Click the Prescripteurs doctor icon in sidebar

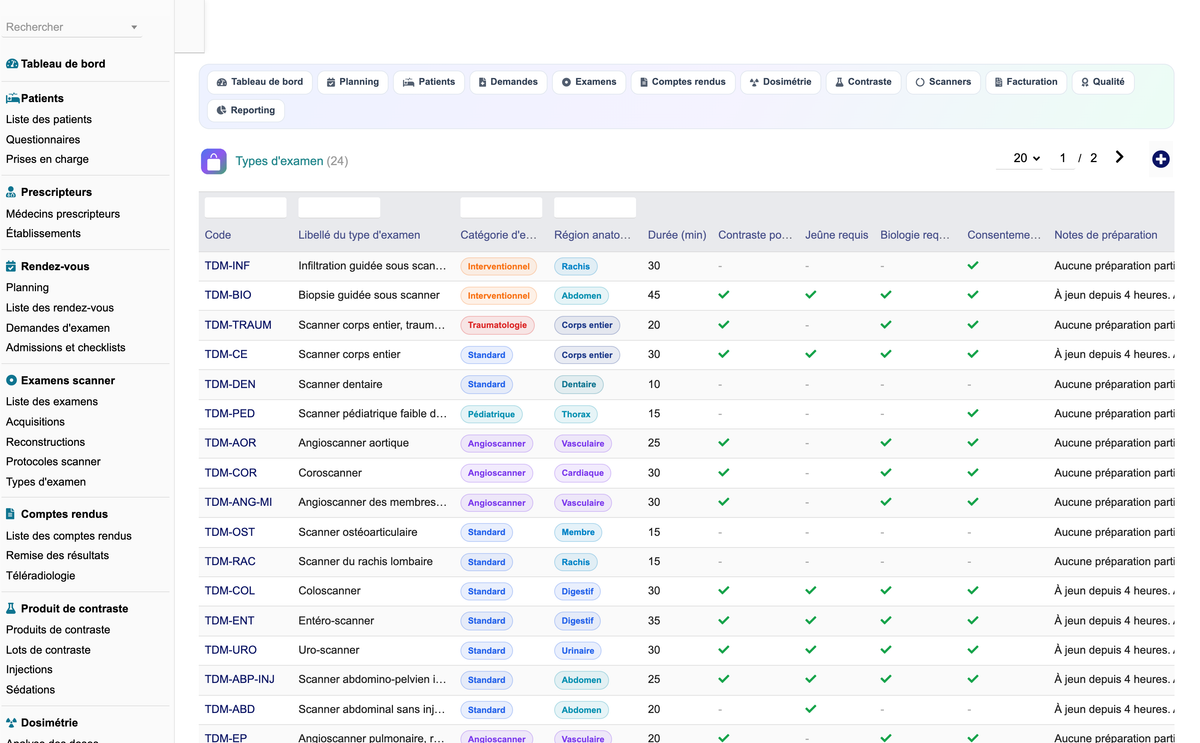(12, 192)
